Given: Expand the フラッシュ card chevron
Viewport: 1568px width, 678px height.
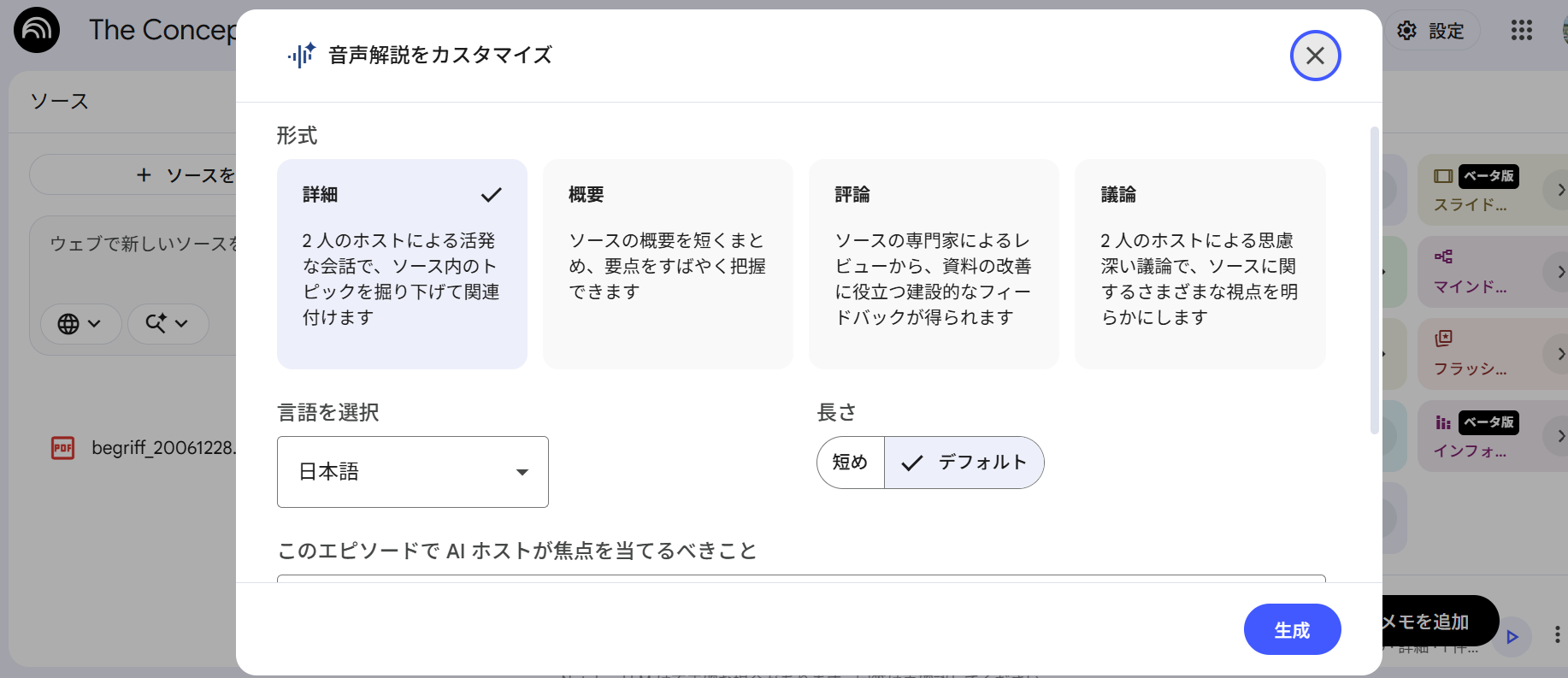Looking at the screenshot, I should [1559, 354].
